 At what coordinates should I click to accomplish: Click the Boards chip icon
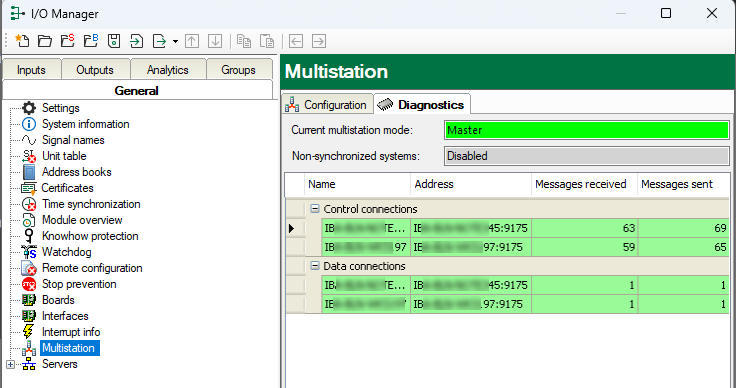(29, 300)
